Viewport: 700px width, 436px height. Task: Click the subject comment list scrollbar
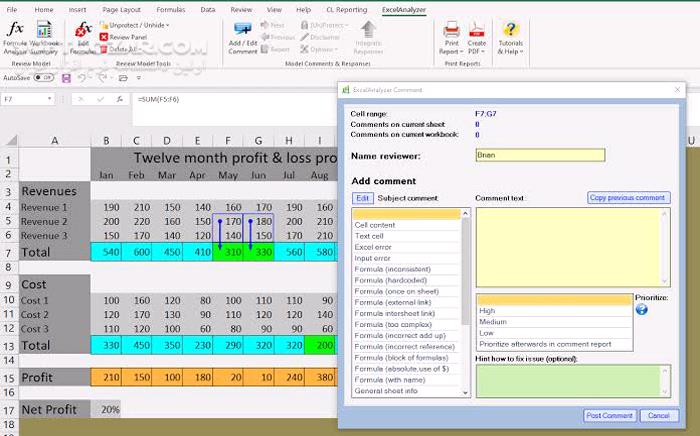coord(465,271)
